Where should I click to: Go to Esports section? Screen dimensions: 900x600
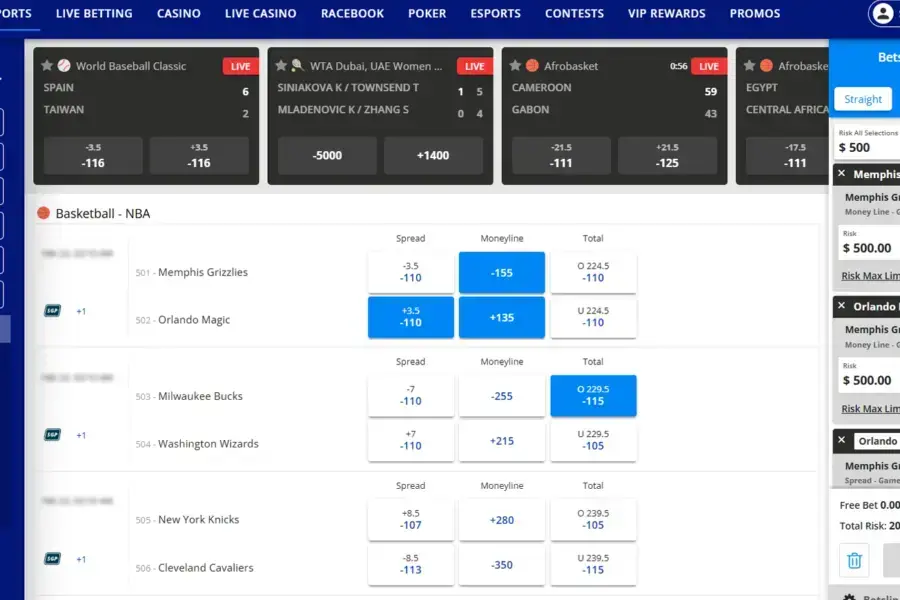coord(495,13)
